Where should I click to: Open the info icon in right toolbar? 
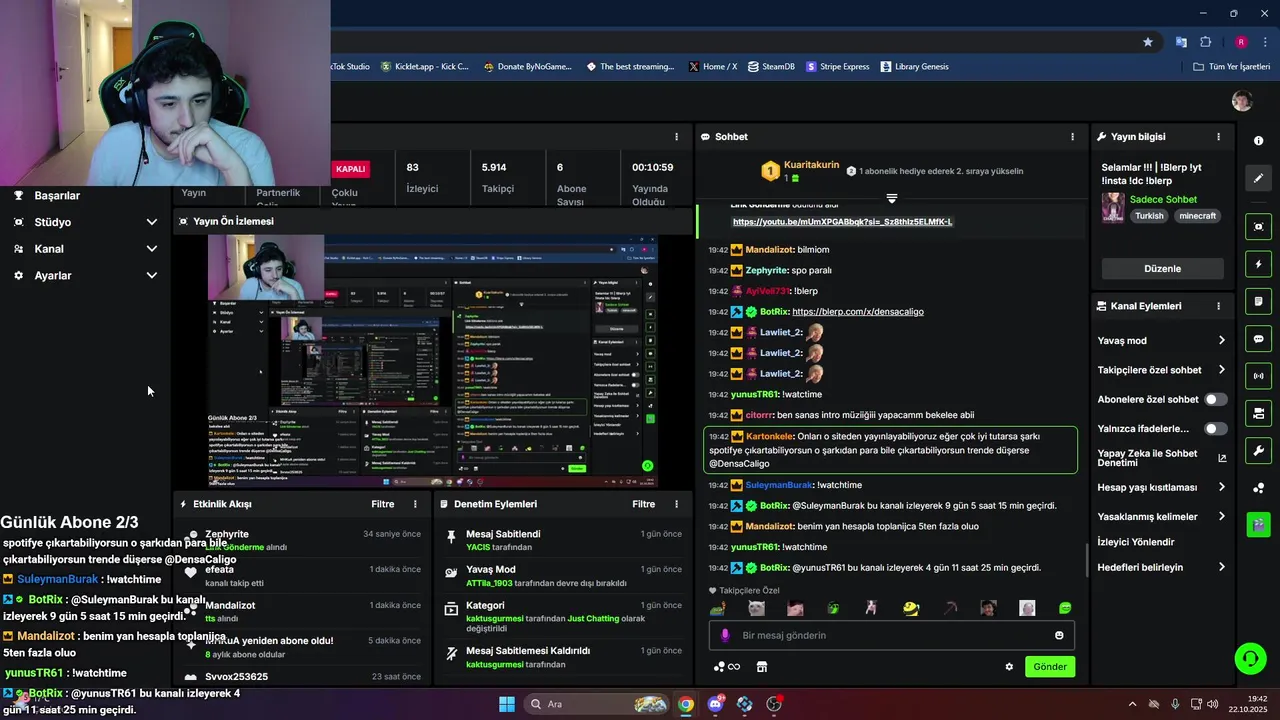point(1259,141)
